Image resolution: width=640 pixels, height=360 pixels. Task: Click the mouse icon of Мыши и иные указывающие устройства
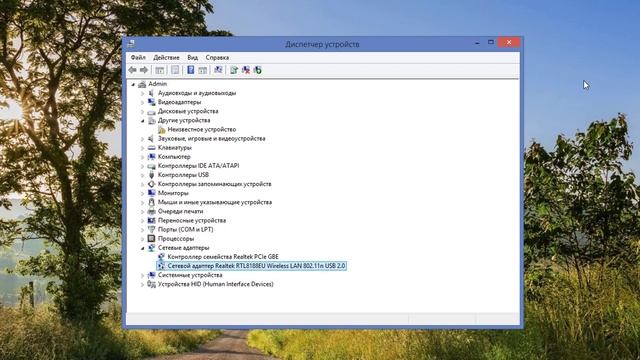coord(151,202)
